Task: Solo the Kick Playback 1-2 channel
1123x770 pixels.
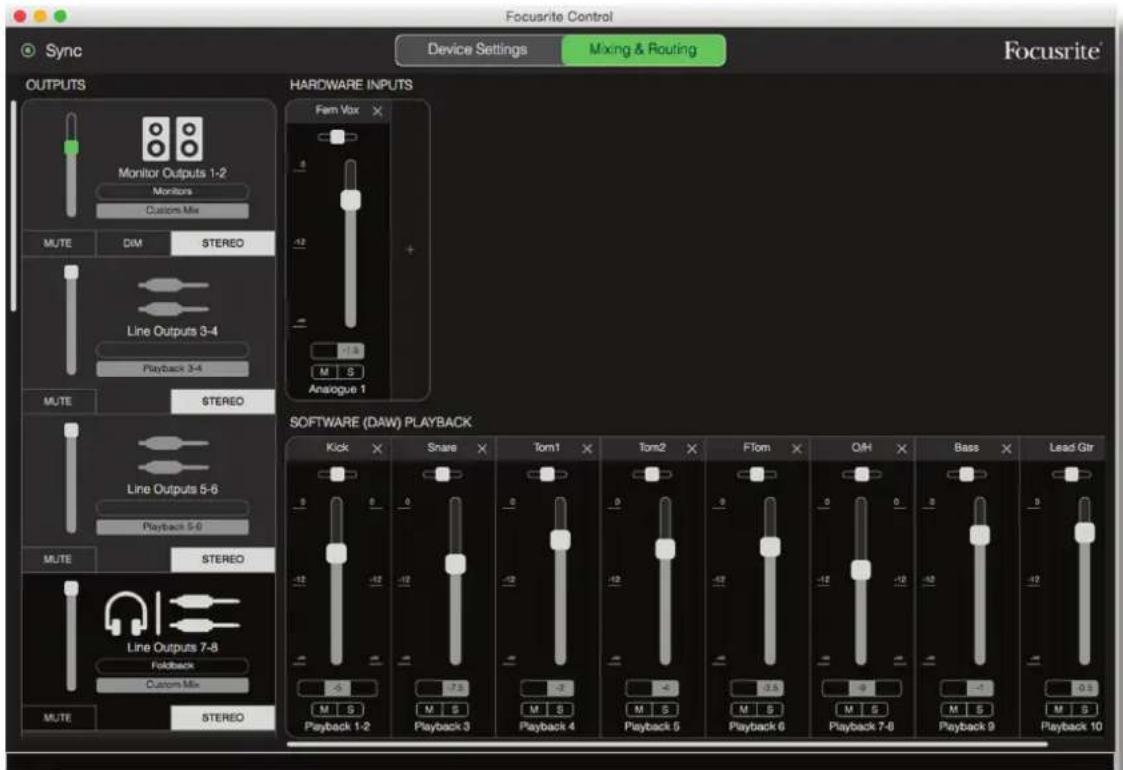Action: (x=351, y=709)
